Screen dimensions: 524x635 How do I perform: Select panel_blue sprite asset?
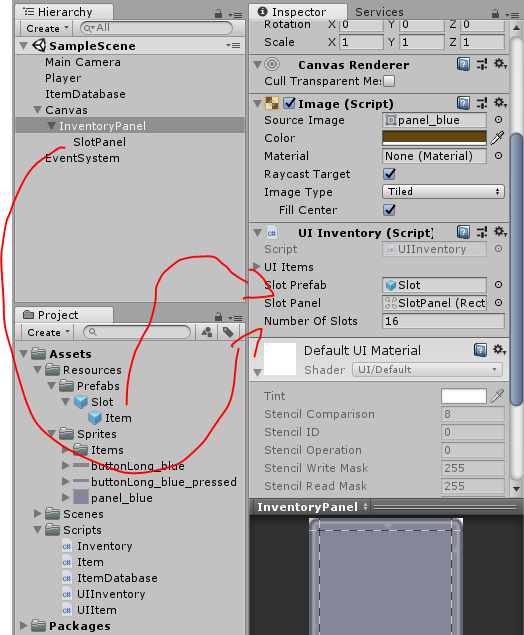[122, 498]
